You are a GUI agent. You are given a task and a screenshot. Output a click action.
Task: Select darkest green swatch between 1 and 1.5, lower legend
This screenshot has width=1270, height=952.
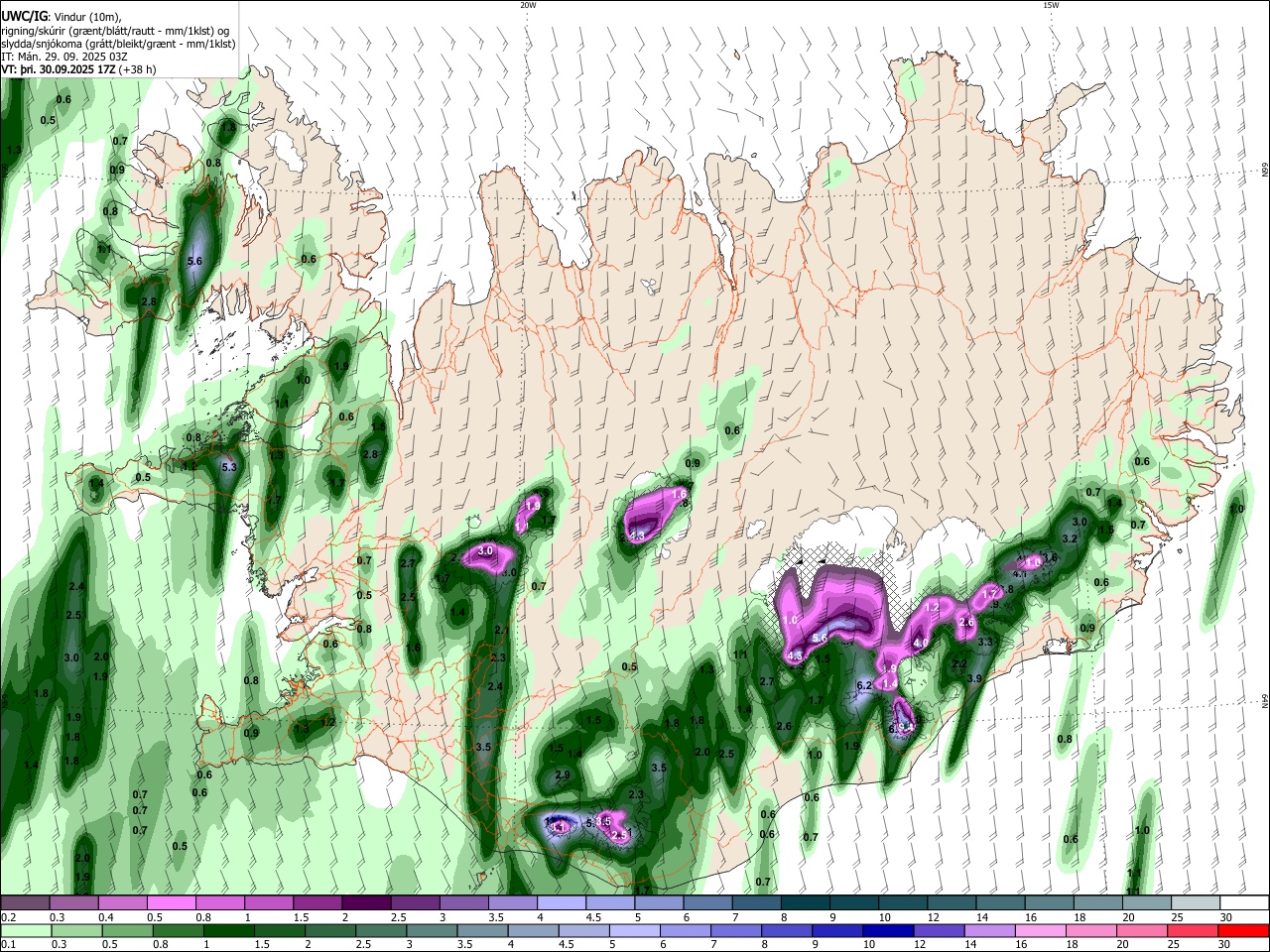tap(228, 930)
